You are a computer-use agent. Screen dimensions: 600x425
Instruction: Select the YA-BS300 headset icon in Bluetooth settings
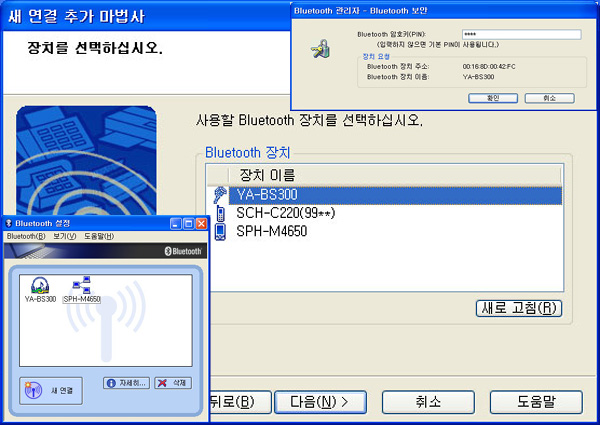click(40, 289)
